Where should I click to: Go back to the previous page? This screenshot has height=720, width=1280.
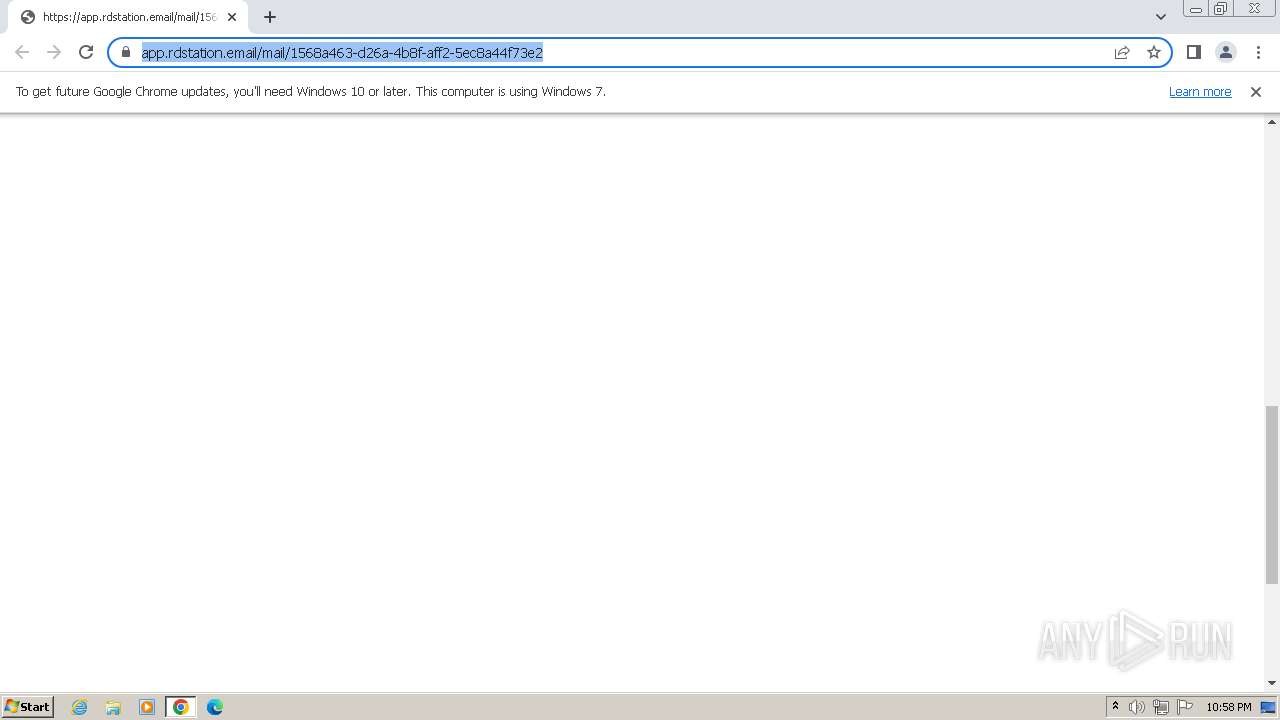[x=22, y=52]
